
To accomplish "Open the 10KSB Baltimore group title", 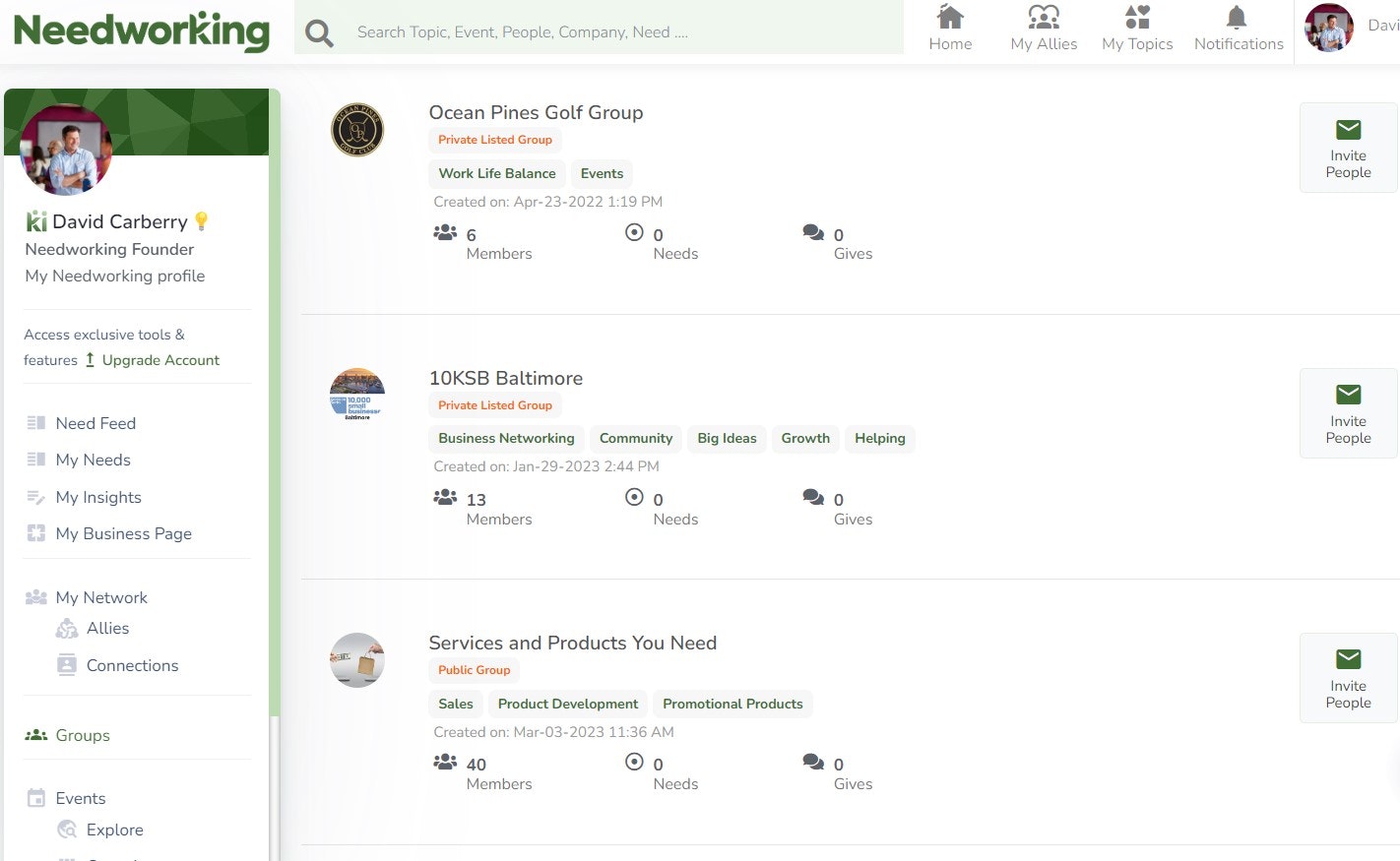I will (506, 378).
